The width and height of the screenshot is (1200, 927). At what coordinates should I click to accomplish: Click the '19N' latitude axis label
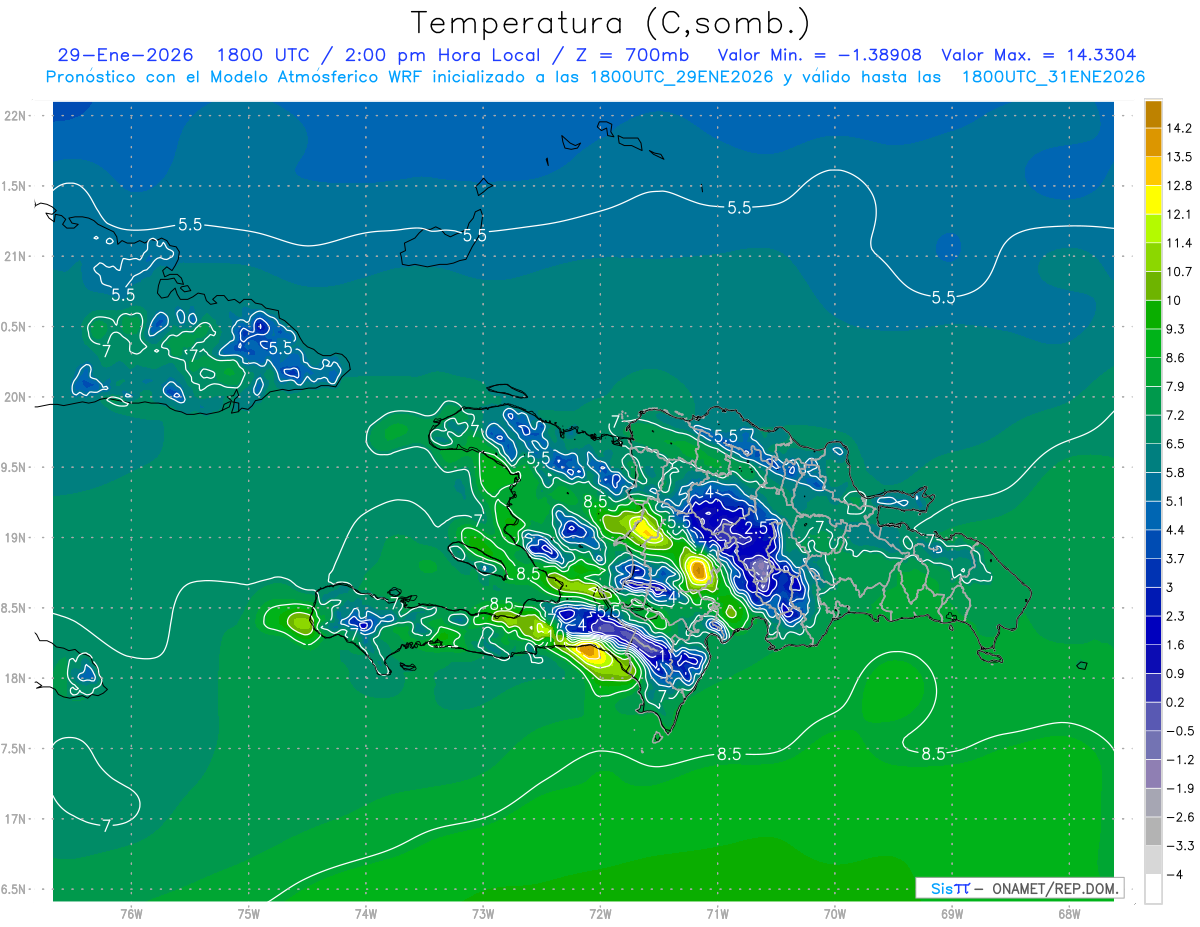pos(16,537)
